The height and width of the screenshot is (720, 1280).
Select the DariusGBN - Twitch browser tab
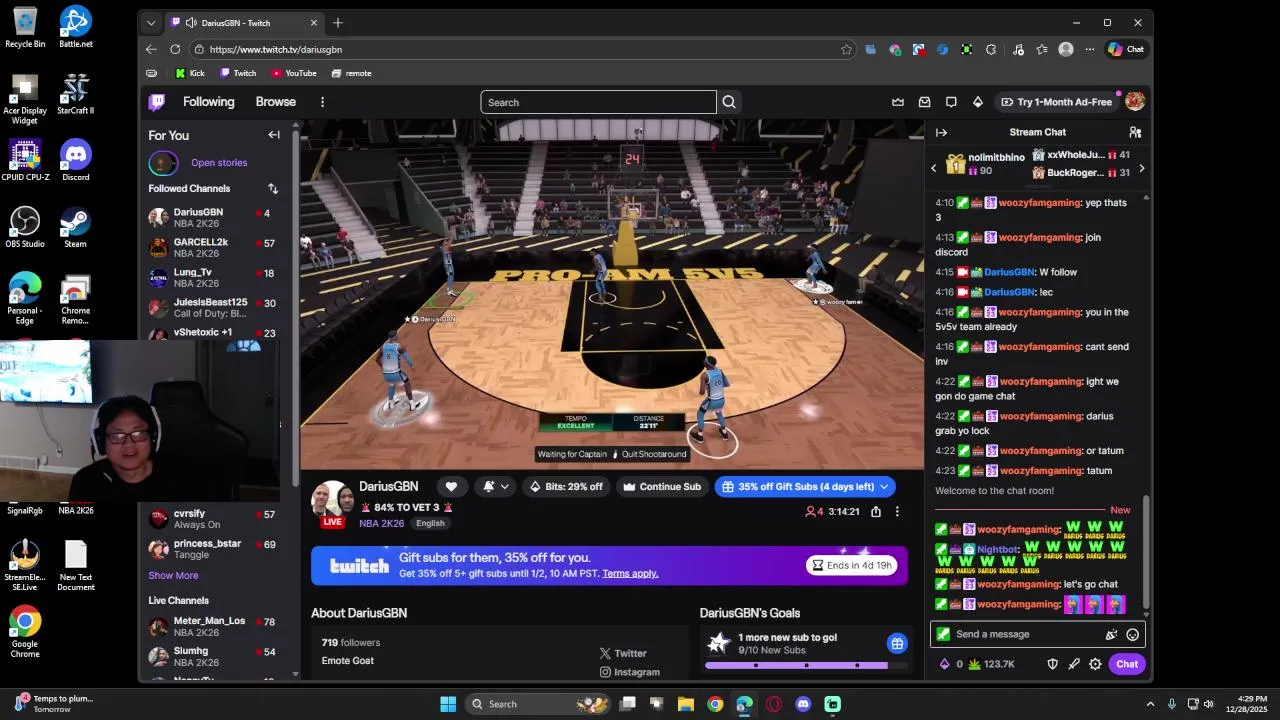pyautogui.click(x=244, y=22)
